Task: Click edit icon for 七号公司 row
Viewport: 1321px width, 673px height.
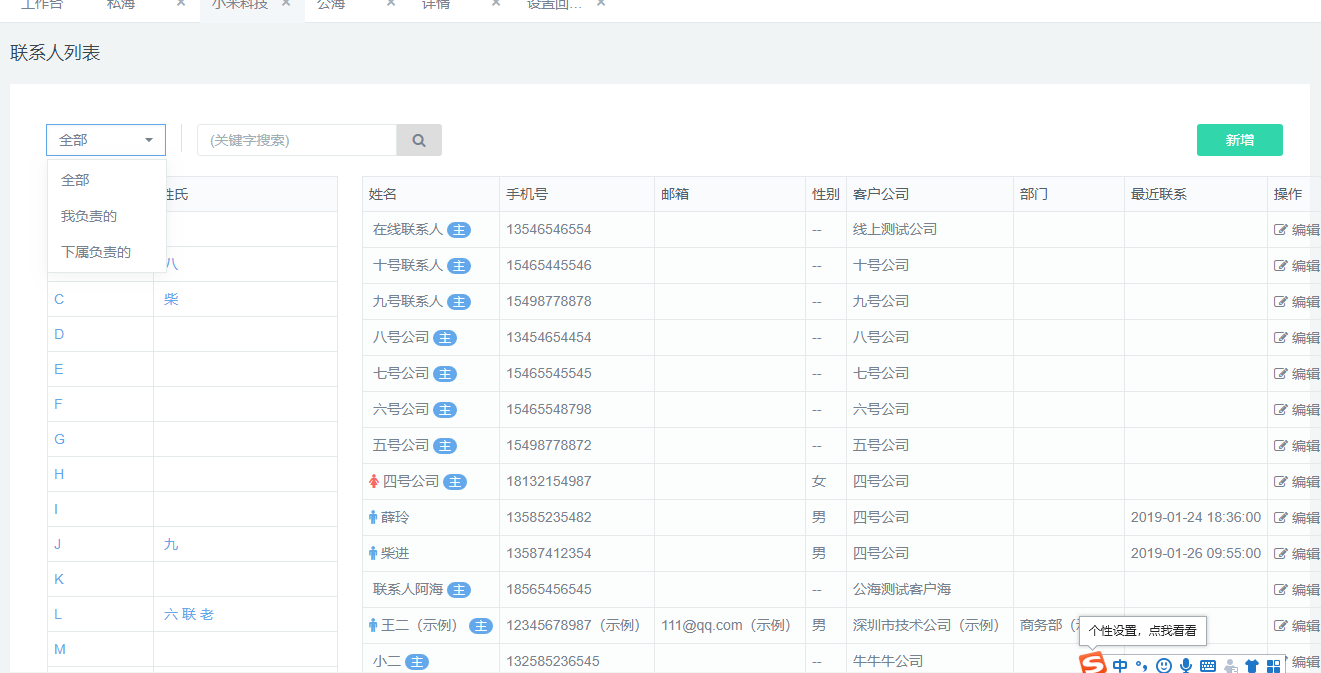Action: point(1280,374)
